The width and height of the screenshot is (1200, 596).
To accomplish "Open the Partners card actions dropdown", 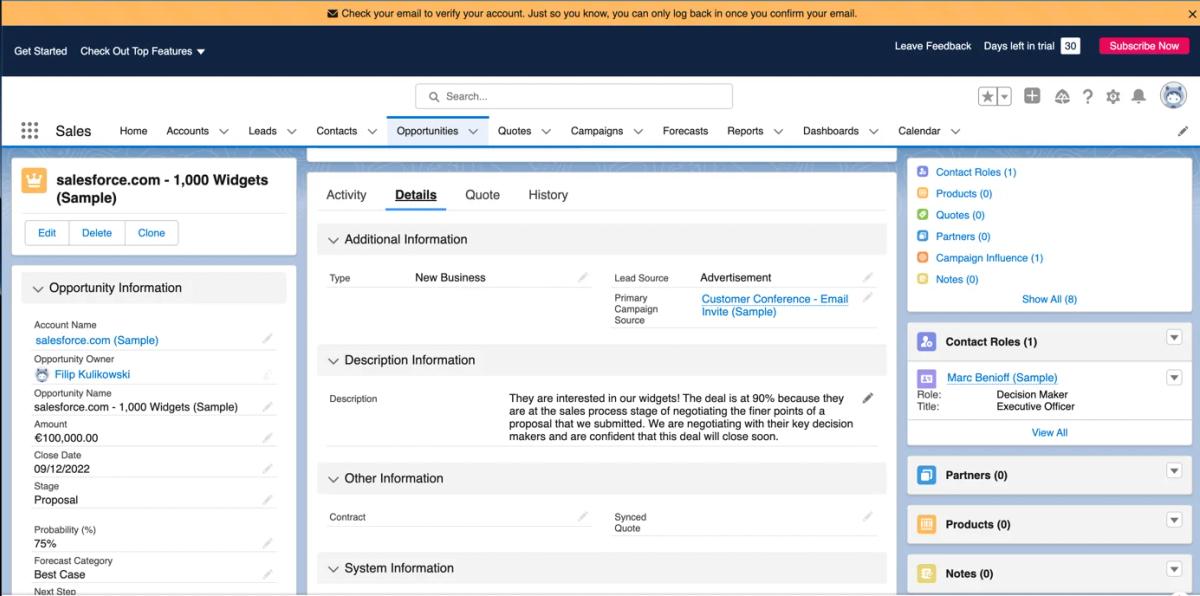I will coord(1174,471).
